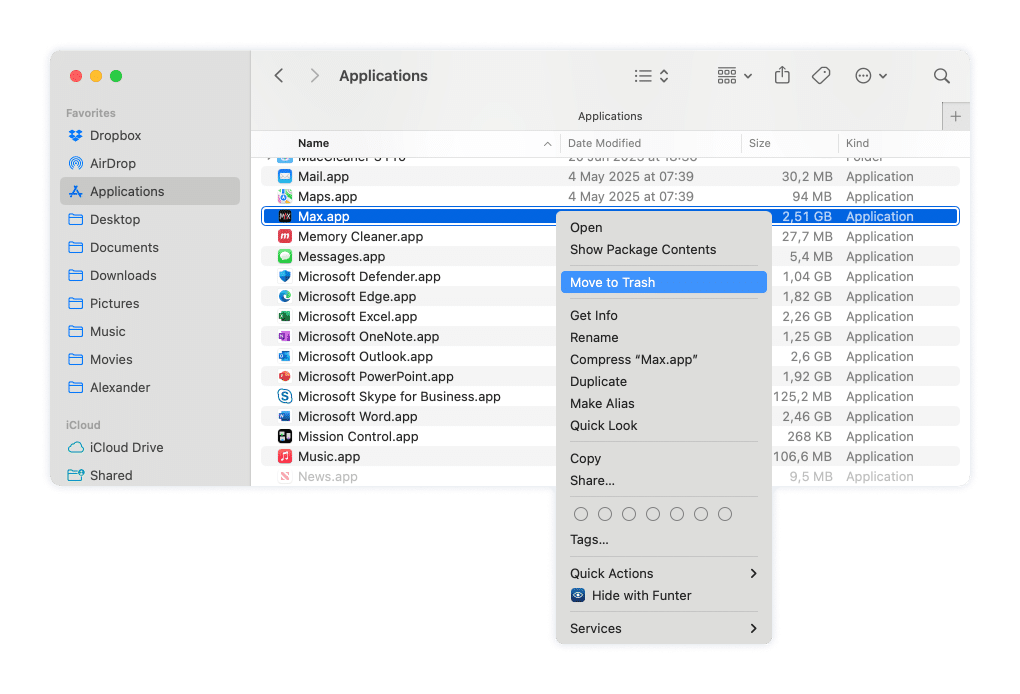This screenshot has height=694, width=1020.
Task: Select the Mail.app icon
Action: point(285,176)
